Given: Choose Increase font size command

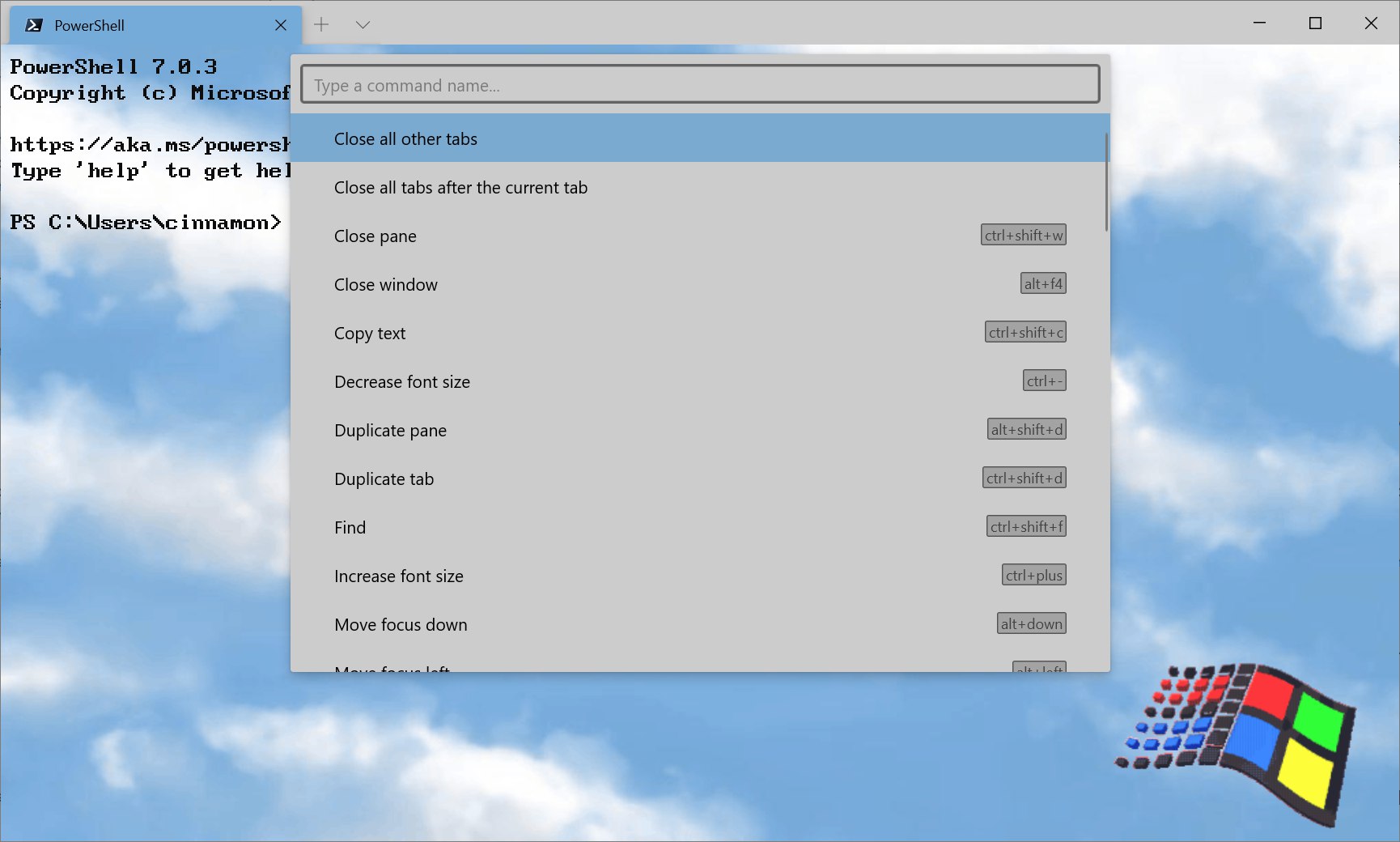Looking at the screenshot, I should pyautogui.click(x=700, y=576).
